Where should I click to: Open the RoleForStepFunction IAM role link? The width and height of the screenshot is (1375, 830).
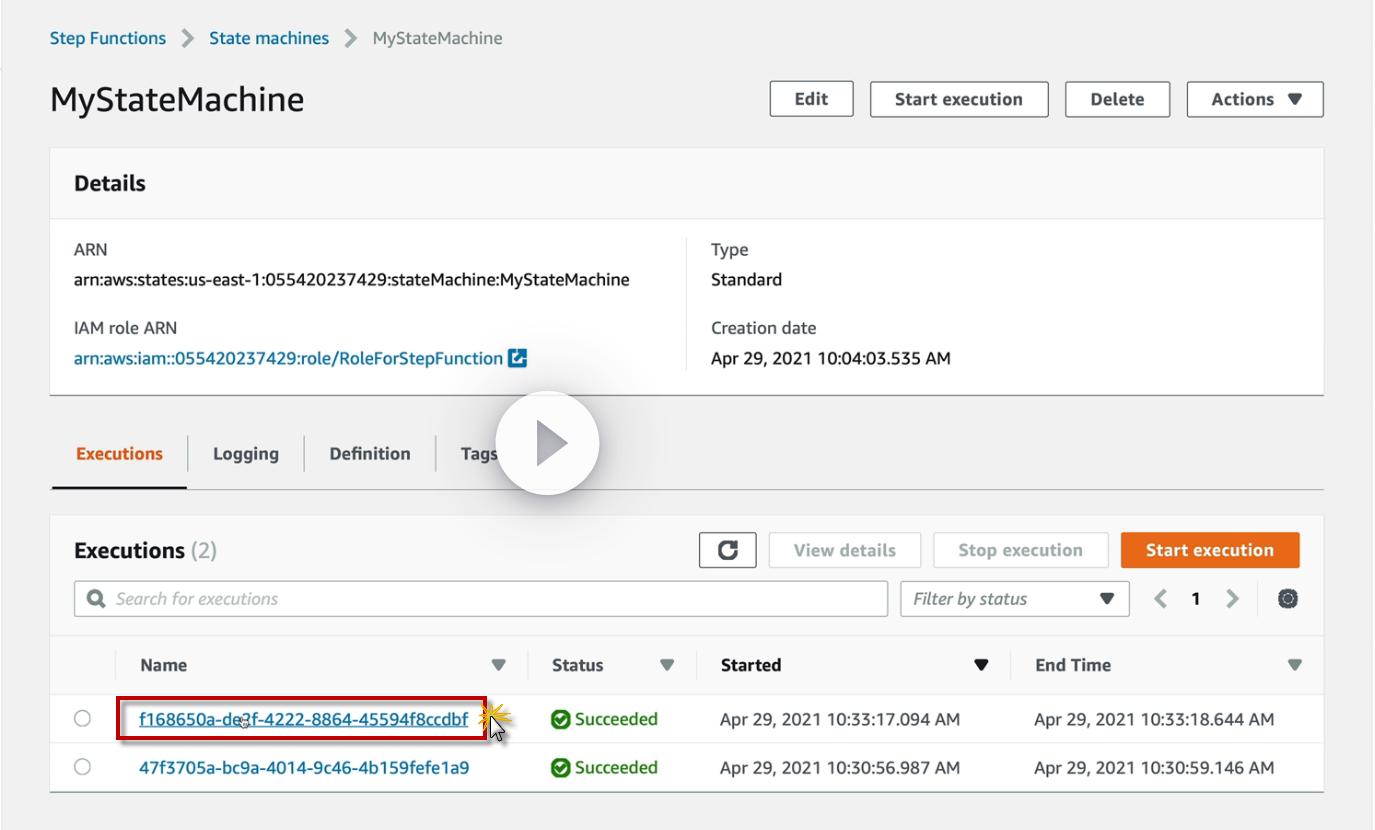click(x=288, y=358)
